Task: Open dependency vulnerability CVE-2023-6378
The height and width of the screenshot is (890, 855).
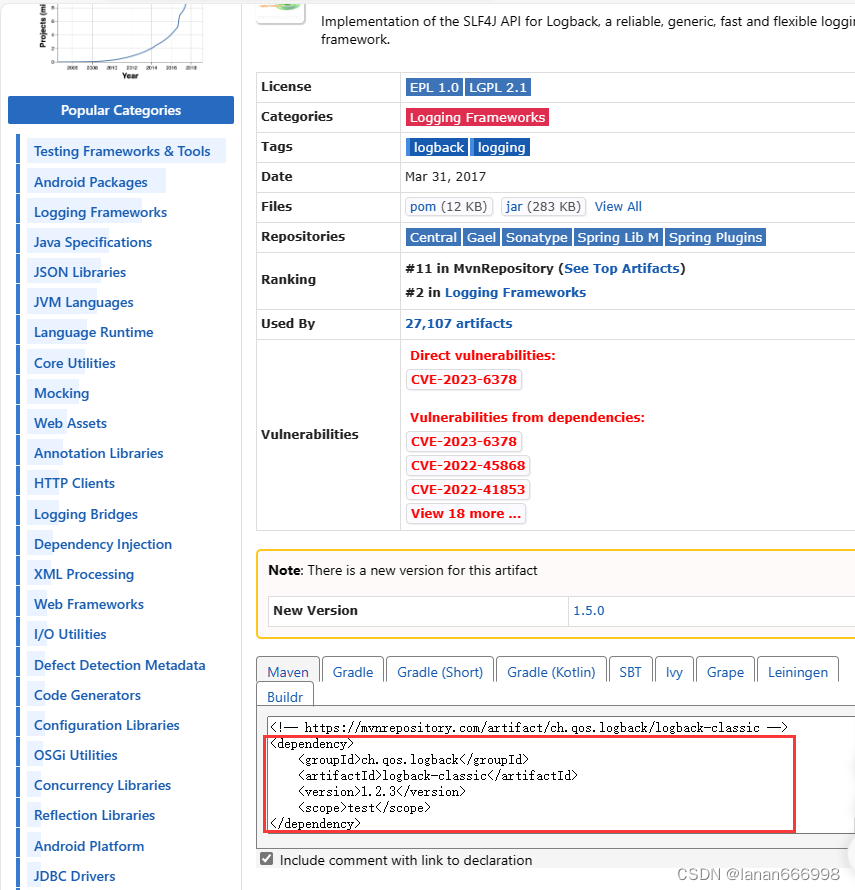Action: click(464, 442)
